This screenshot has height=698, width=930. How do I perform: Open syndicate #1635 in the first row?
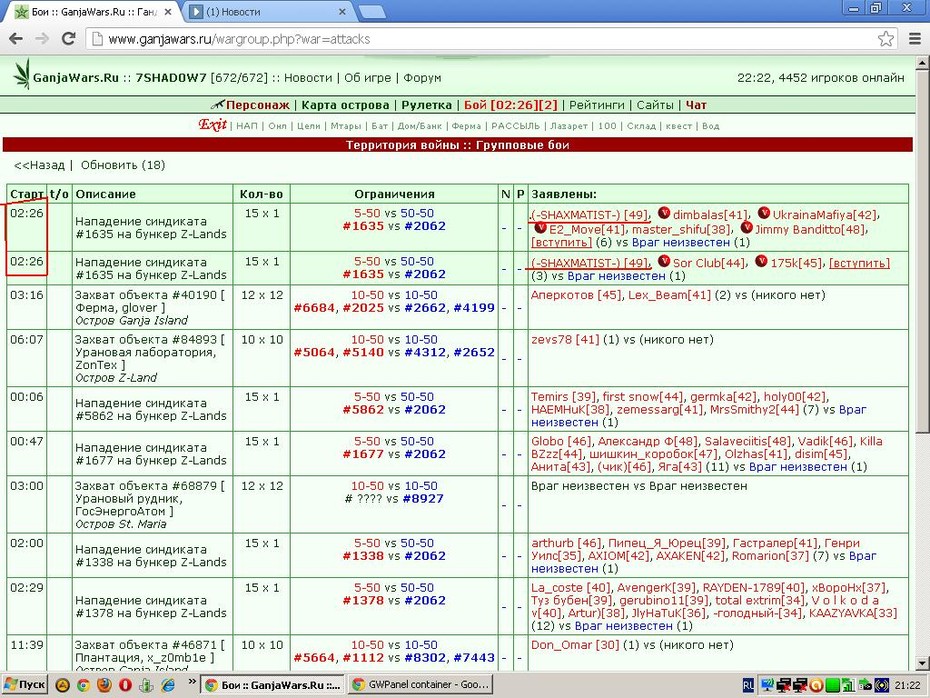pos(363,226)
